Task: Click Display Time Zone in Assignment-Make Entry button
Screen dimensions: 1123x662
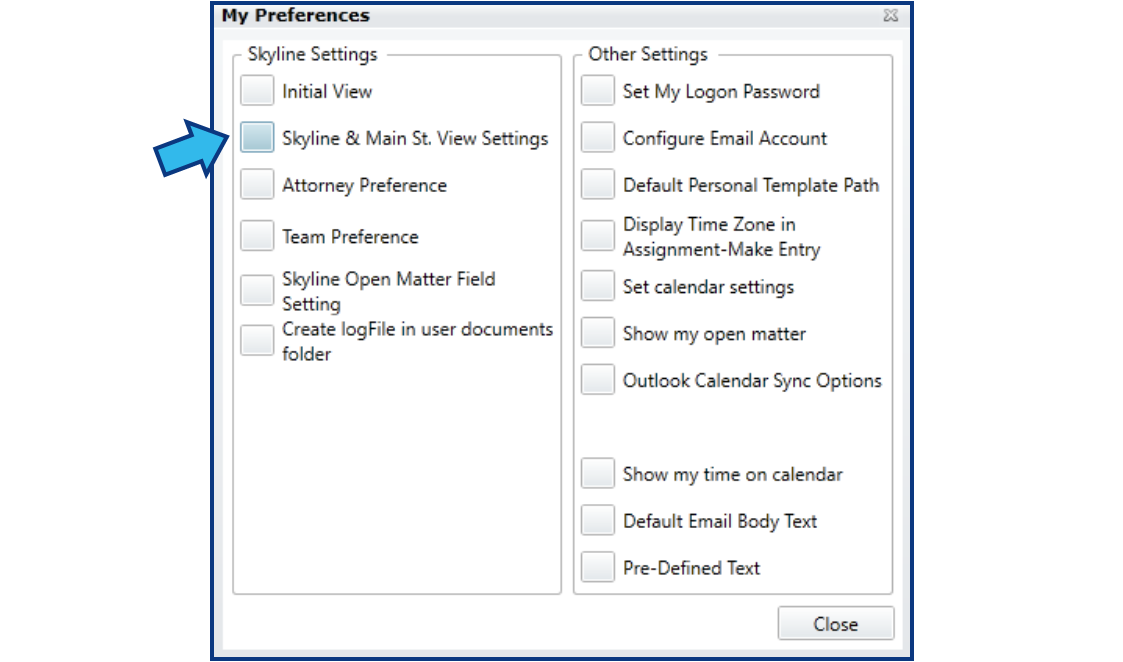Action: click(598, 236)
